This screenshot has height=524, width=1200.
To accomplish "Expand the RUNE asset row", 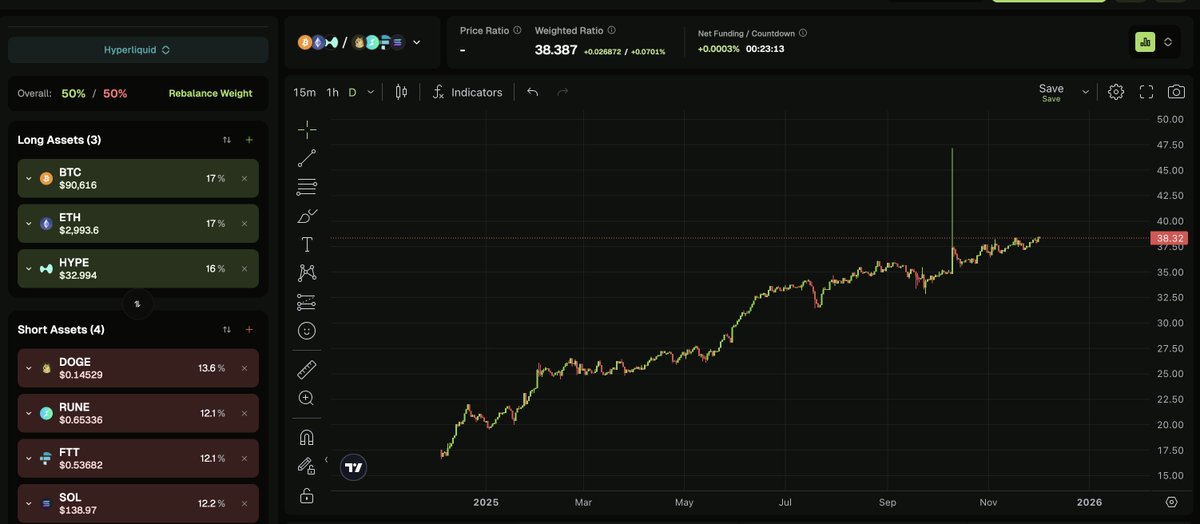I will coord(28,413).
